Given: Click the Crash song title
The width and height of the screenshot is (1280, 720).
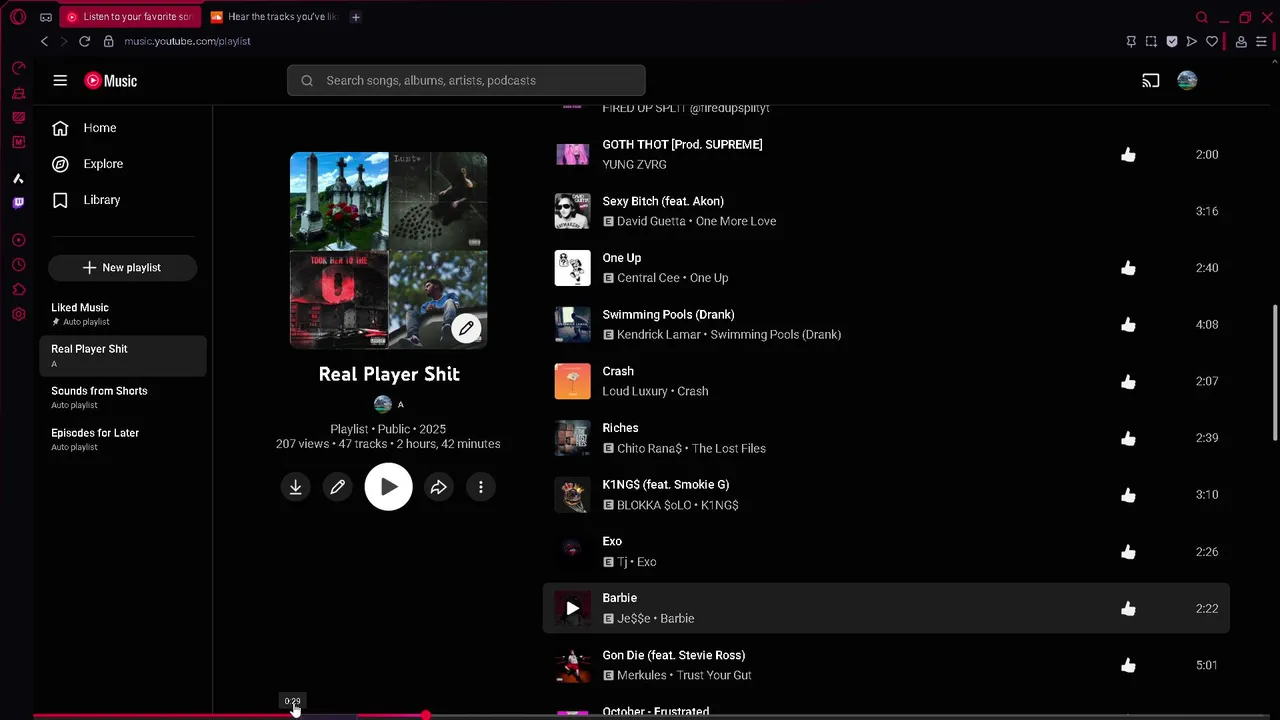Looking at the screenshot, I should (x=618, y=371).
